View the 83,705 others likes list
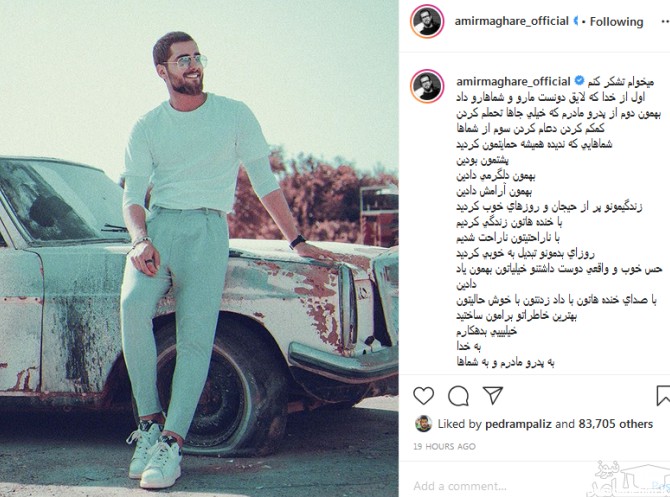This screenshot has height=497, width=670. click(615, 423)
